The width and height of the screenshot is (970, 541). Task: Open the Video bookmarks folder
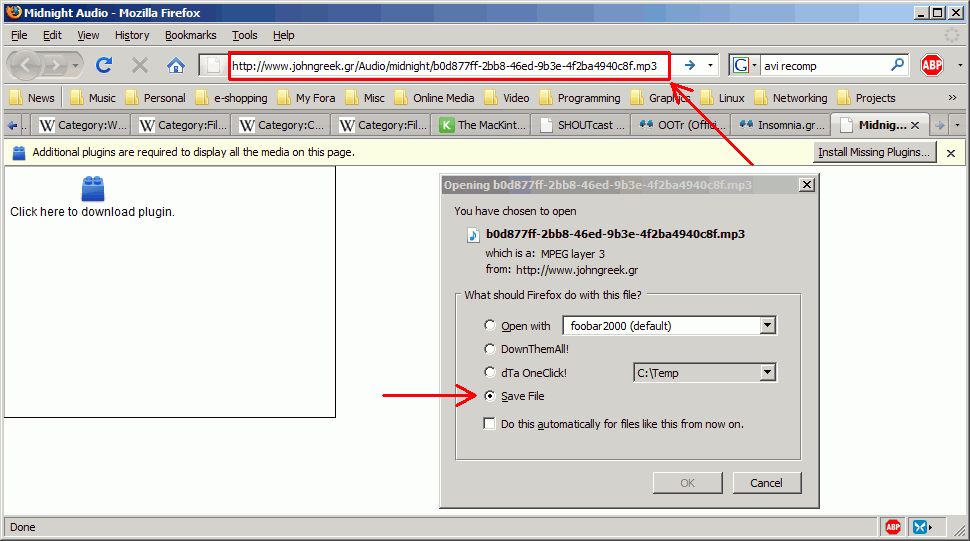pos(507,98)
